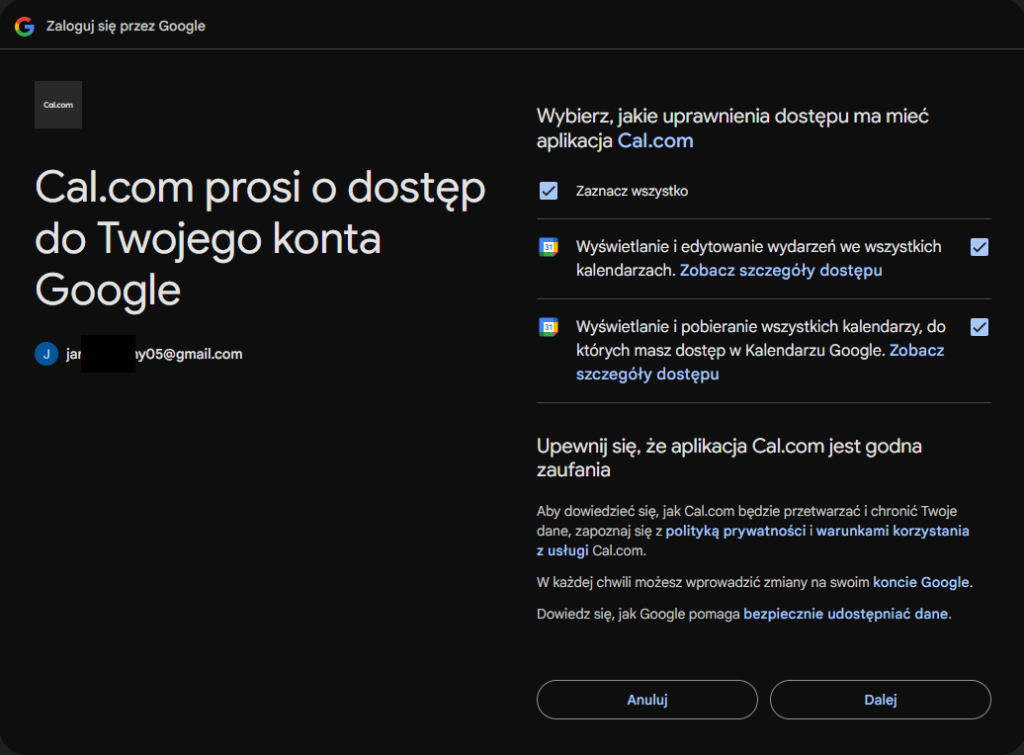Click the 'Upewnij się, że aplikacja Cal.com' heading

[729, 457]
